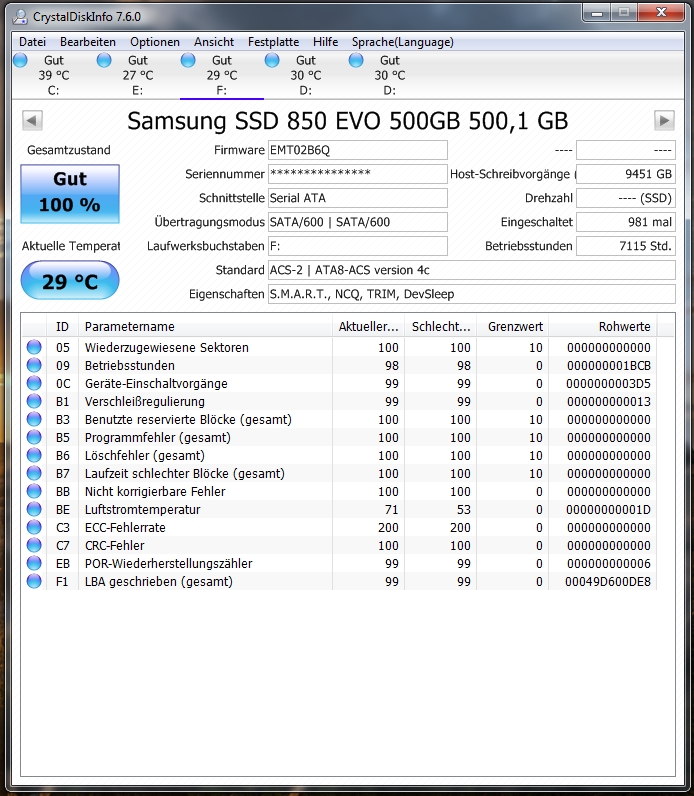This screenshot has height=796, width=694.
Task: Click status orb for drive F:
Action: (188, 60)
